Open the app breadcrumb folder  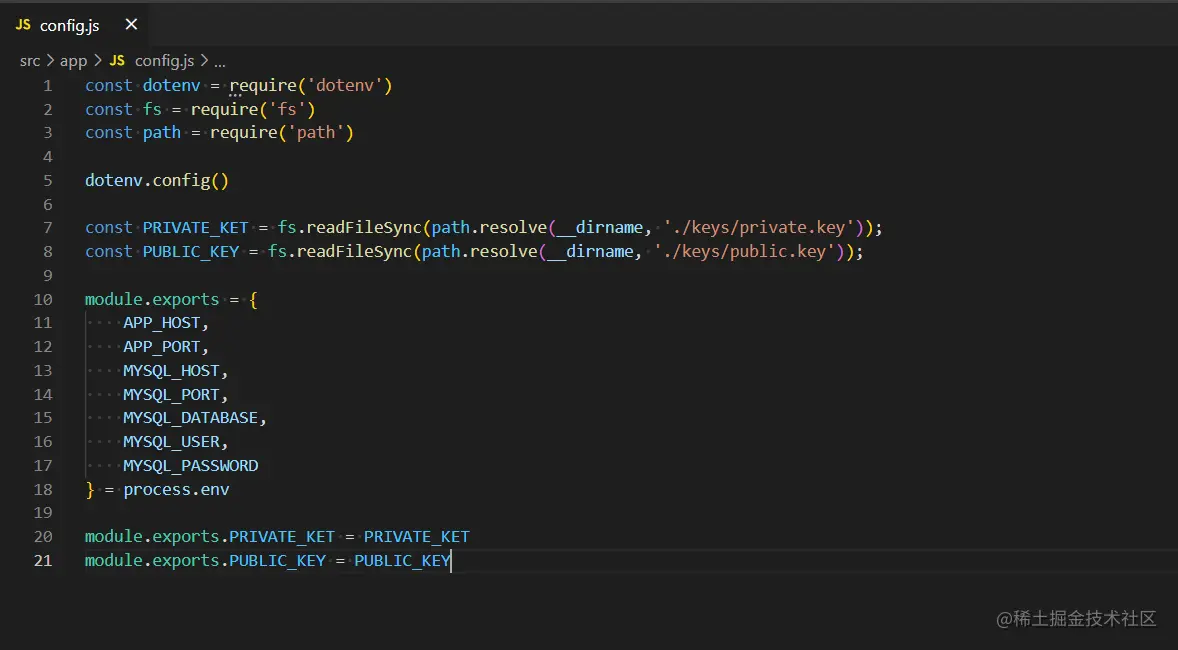pyautogui.click(x=74, y=61)
